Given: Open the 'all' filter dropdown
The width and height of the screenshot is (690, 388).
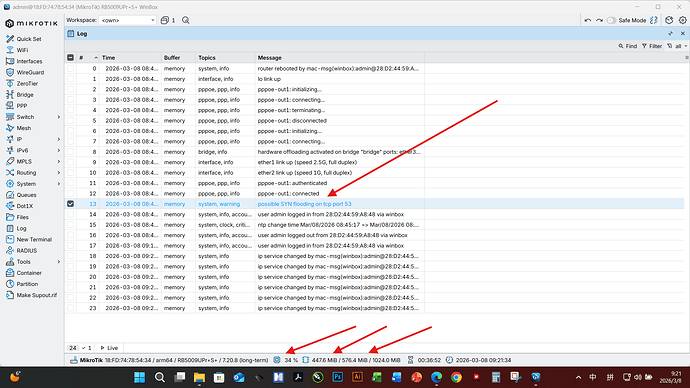Looking at the screenshot, I should [677, 46].
